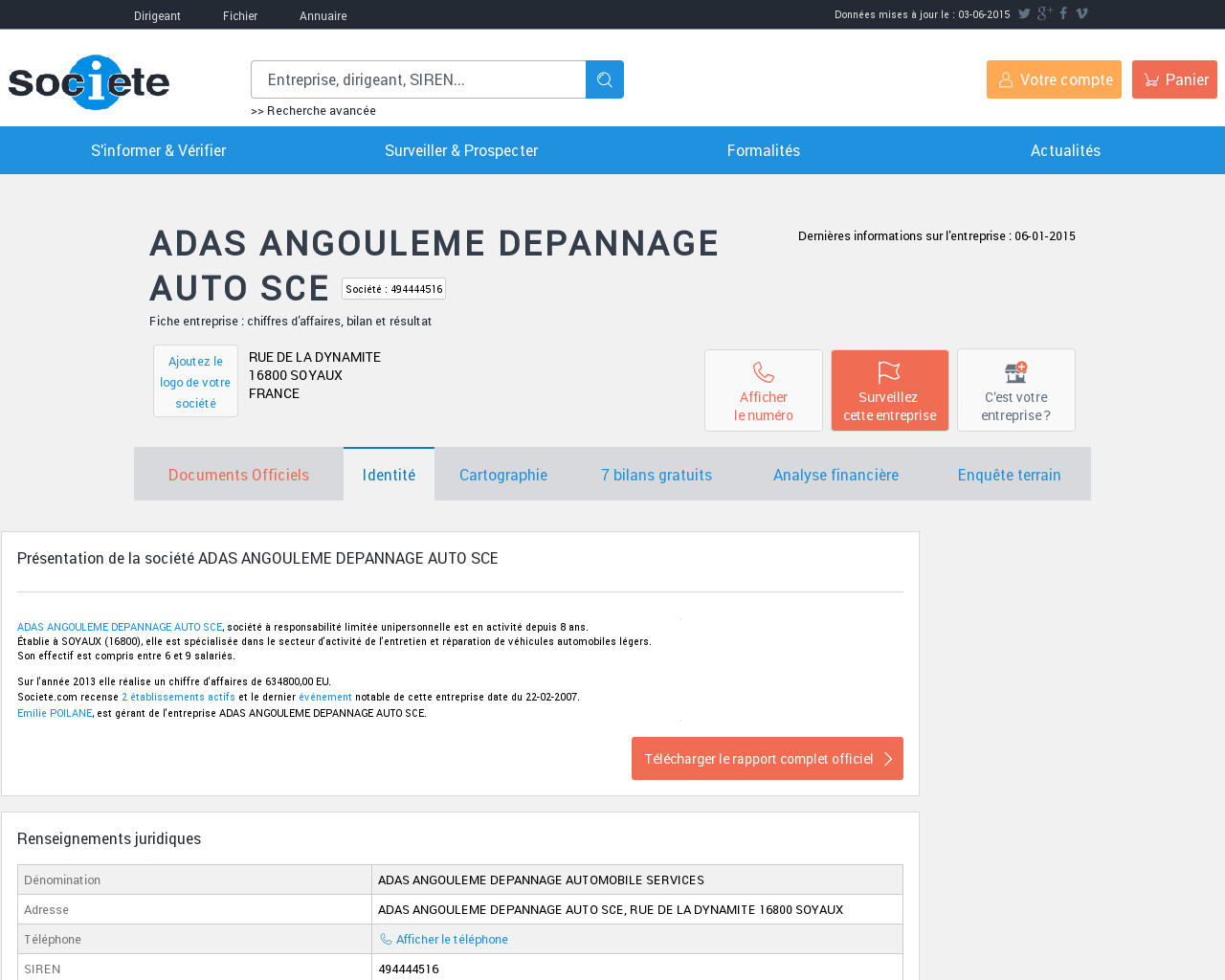
Task: Click the Dernières informations date text
Action: (x=937, y=235)
